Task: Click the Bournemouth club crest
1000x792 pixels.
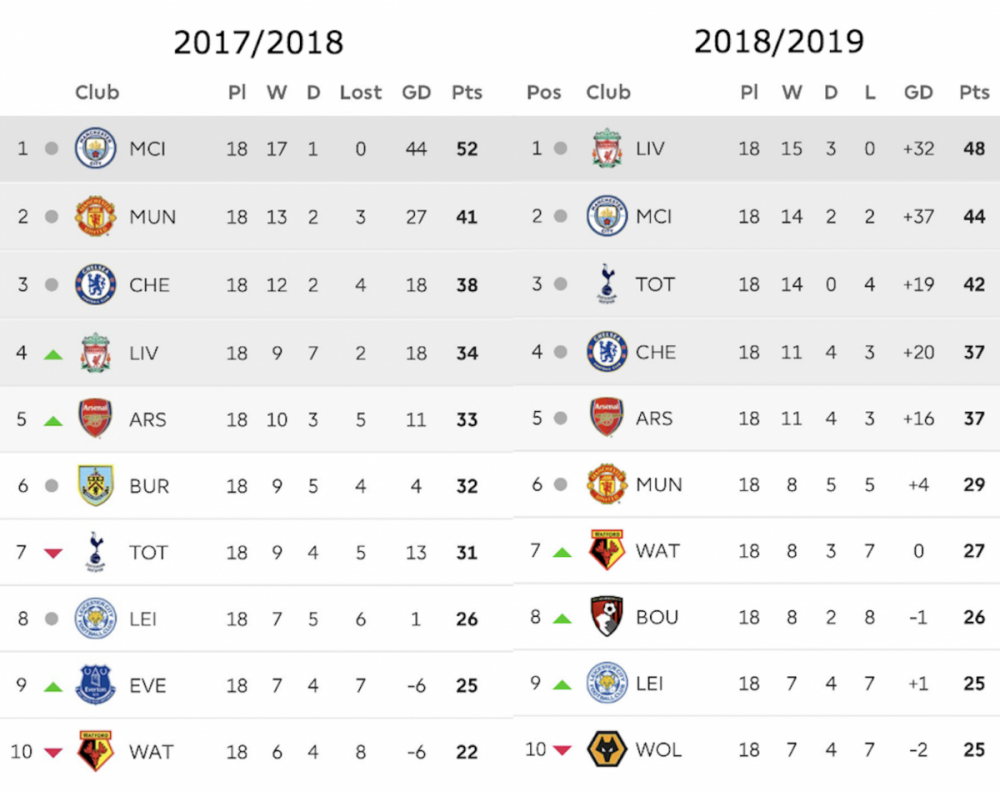Action: coord(607,617)
